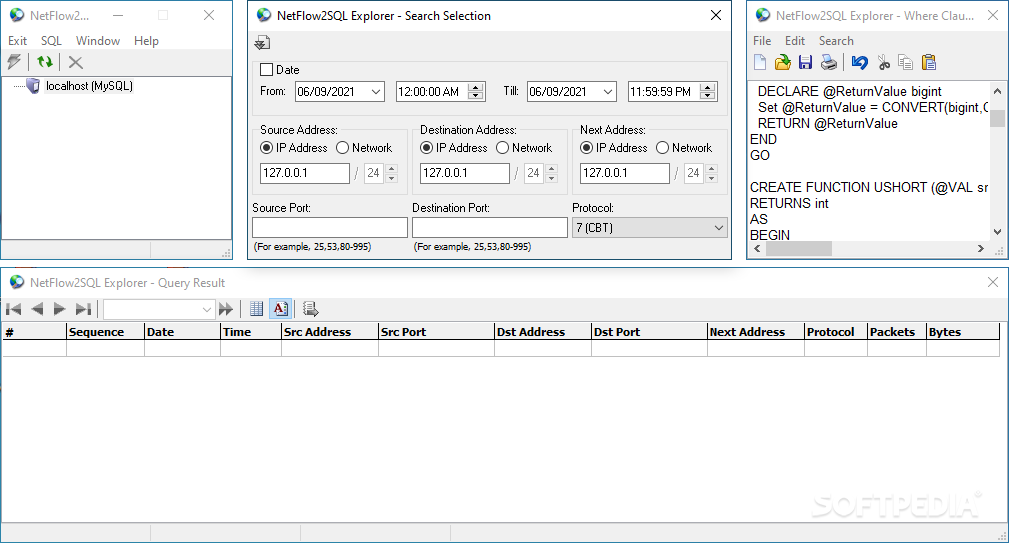Click Copy icon in Where Clause window
This screenshot has height=543, width=1009.
(905, 62)
